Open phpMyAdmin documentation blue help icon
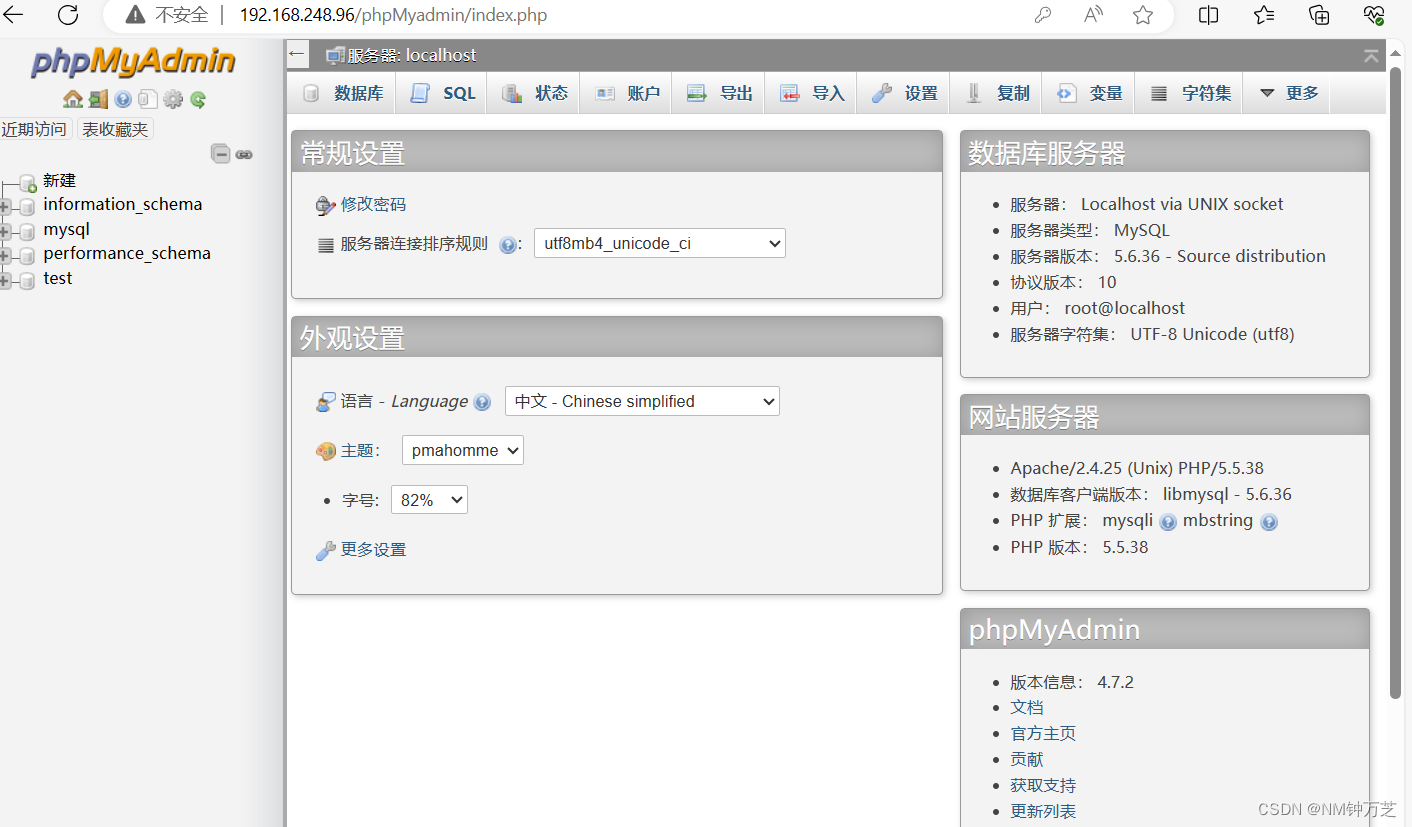The height and width of the screenshot is (827, 1412). [x=123, y=99]
